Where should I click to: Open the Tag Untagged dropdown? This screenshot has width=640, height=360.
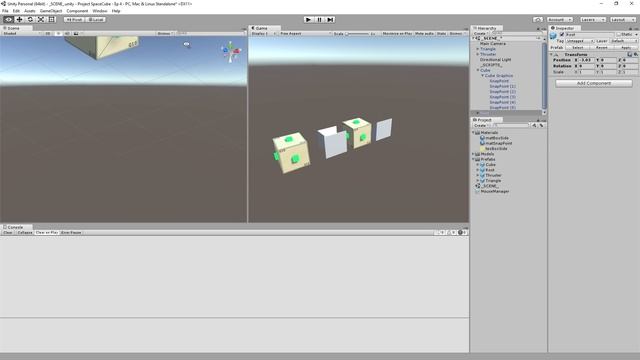point(580,41)
